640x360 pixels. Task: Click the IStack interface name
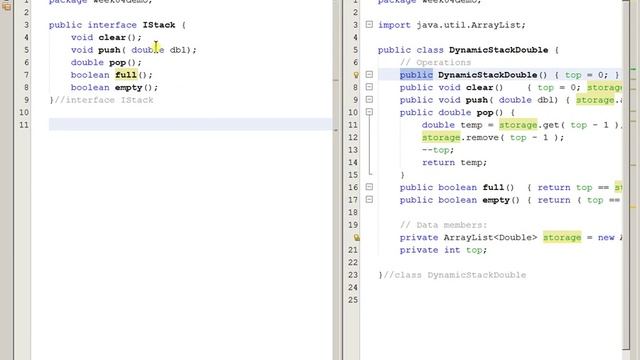click(x=159, y=25)
